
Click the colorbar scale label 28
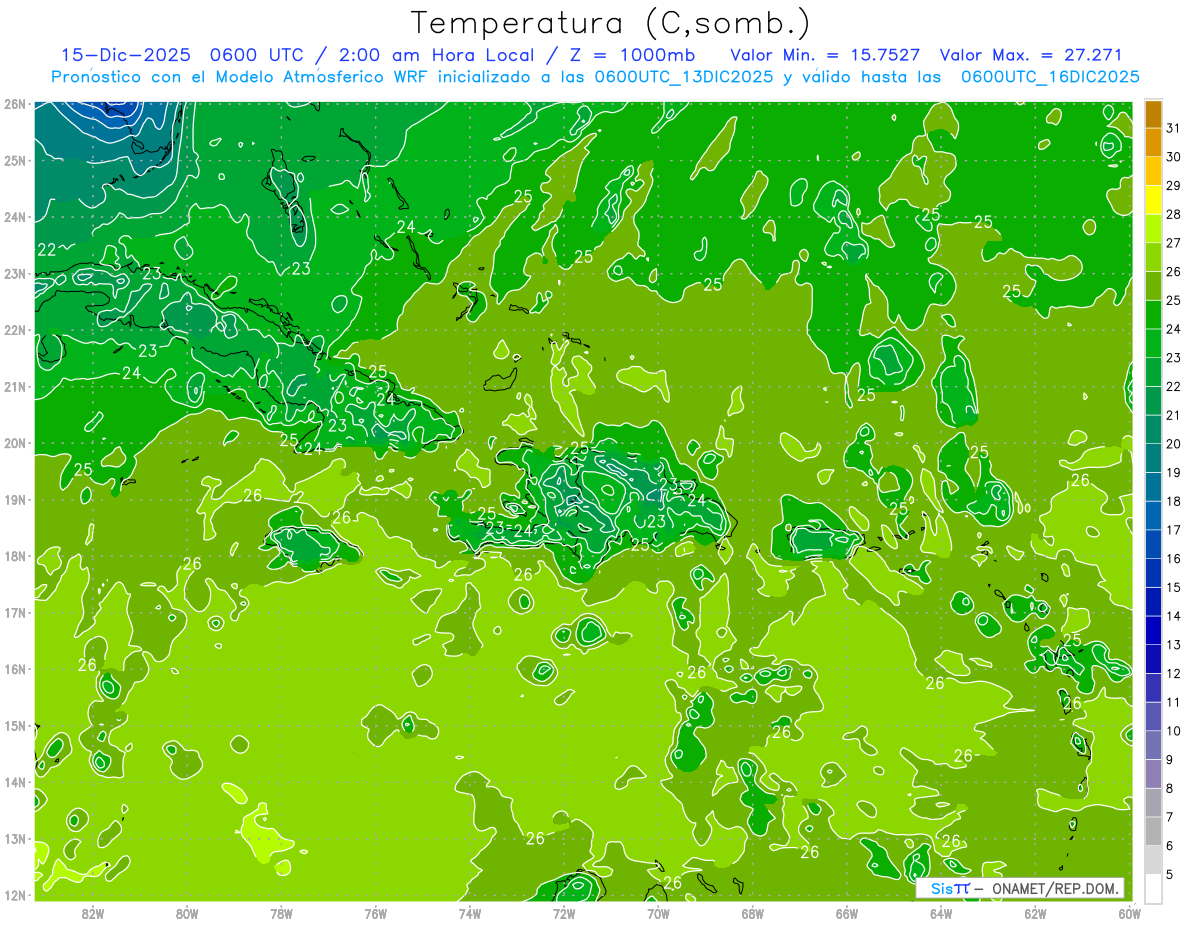[x=1174, y=214]
